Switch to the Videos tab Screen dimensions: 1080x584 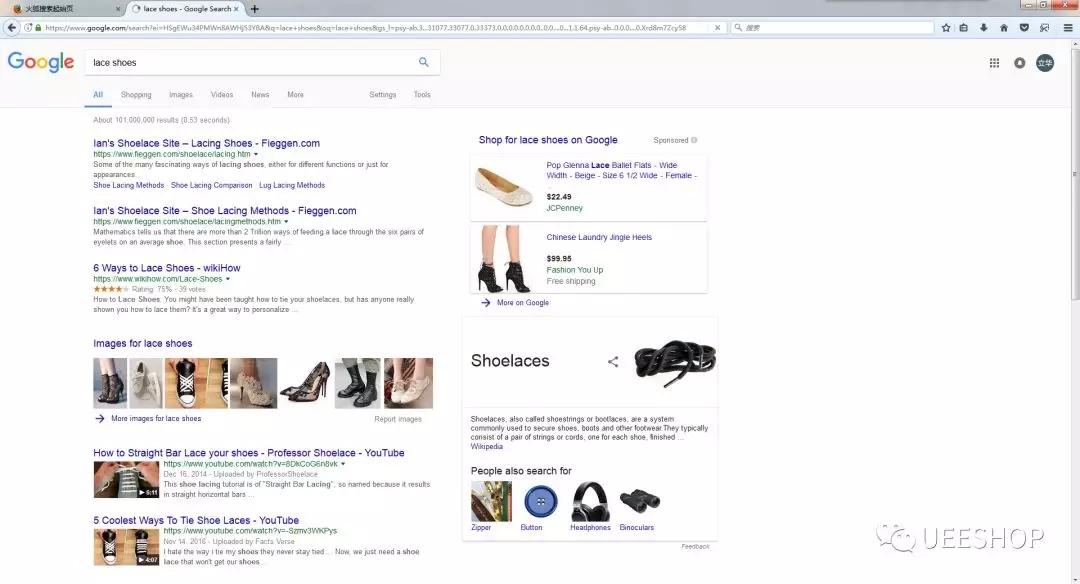(x=222, y=95)
